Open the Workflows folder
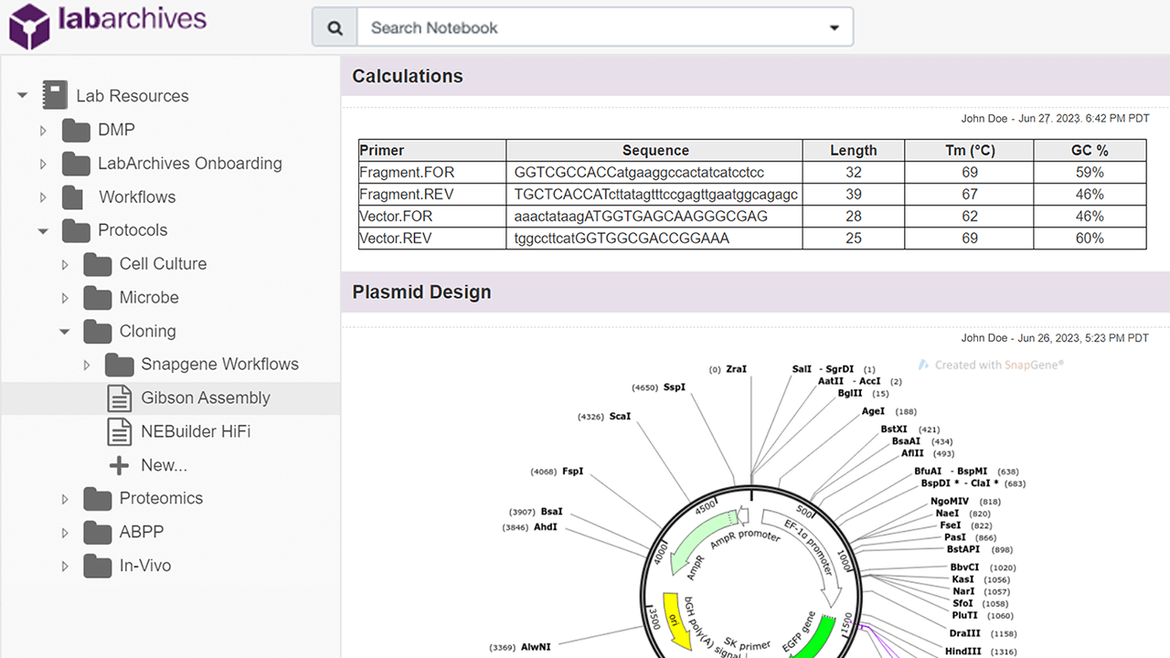Viewport: 1170px width, 658px height. tap(136, 197)
